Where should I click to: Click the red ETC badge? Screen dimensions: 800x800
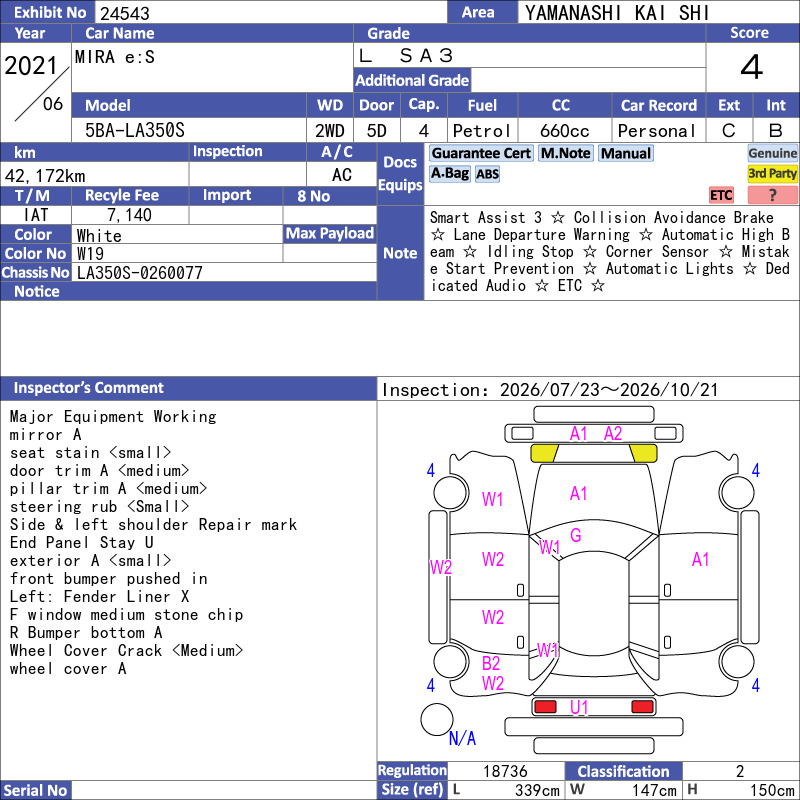point(721,195)
